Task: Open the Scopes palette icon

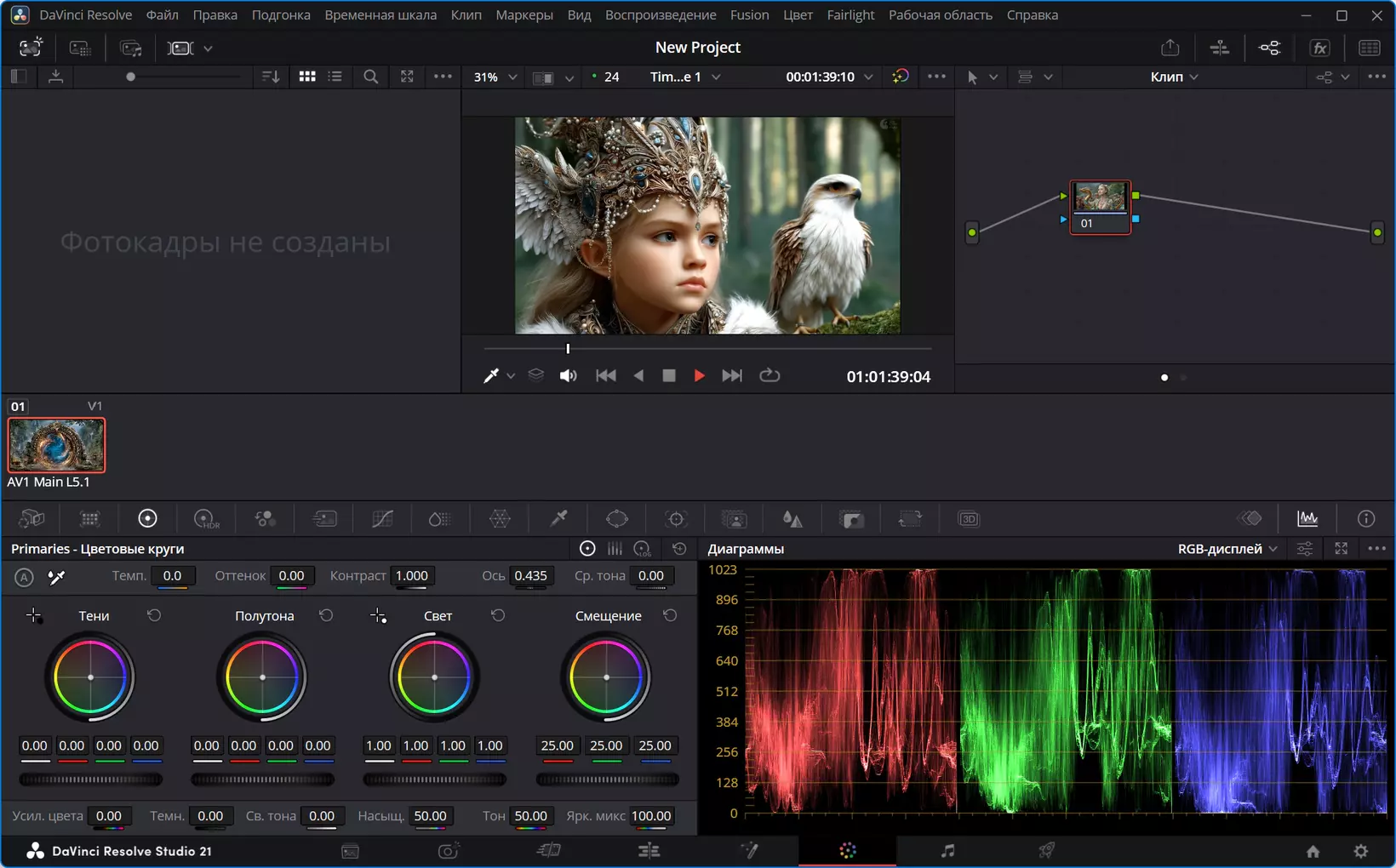Action: point(1307,518)
